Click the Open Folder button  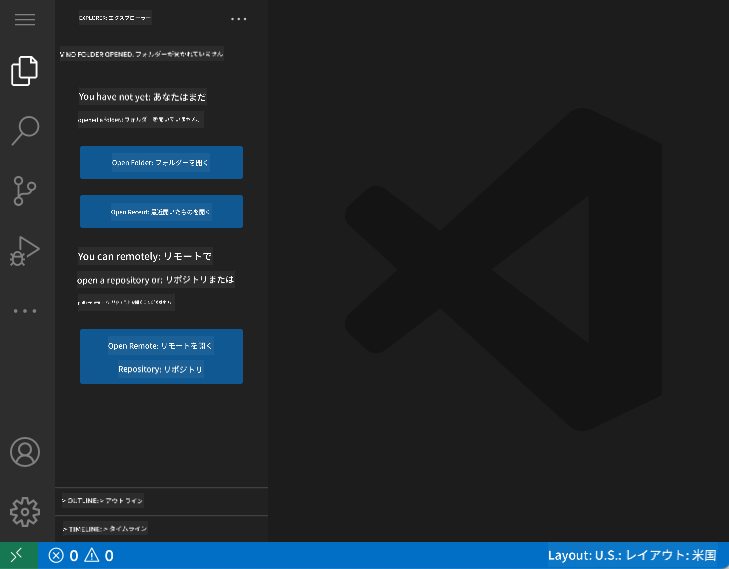click(161, 162)
